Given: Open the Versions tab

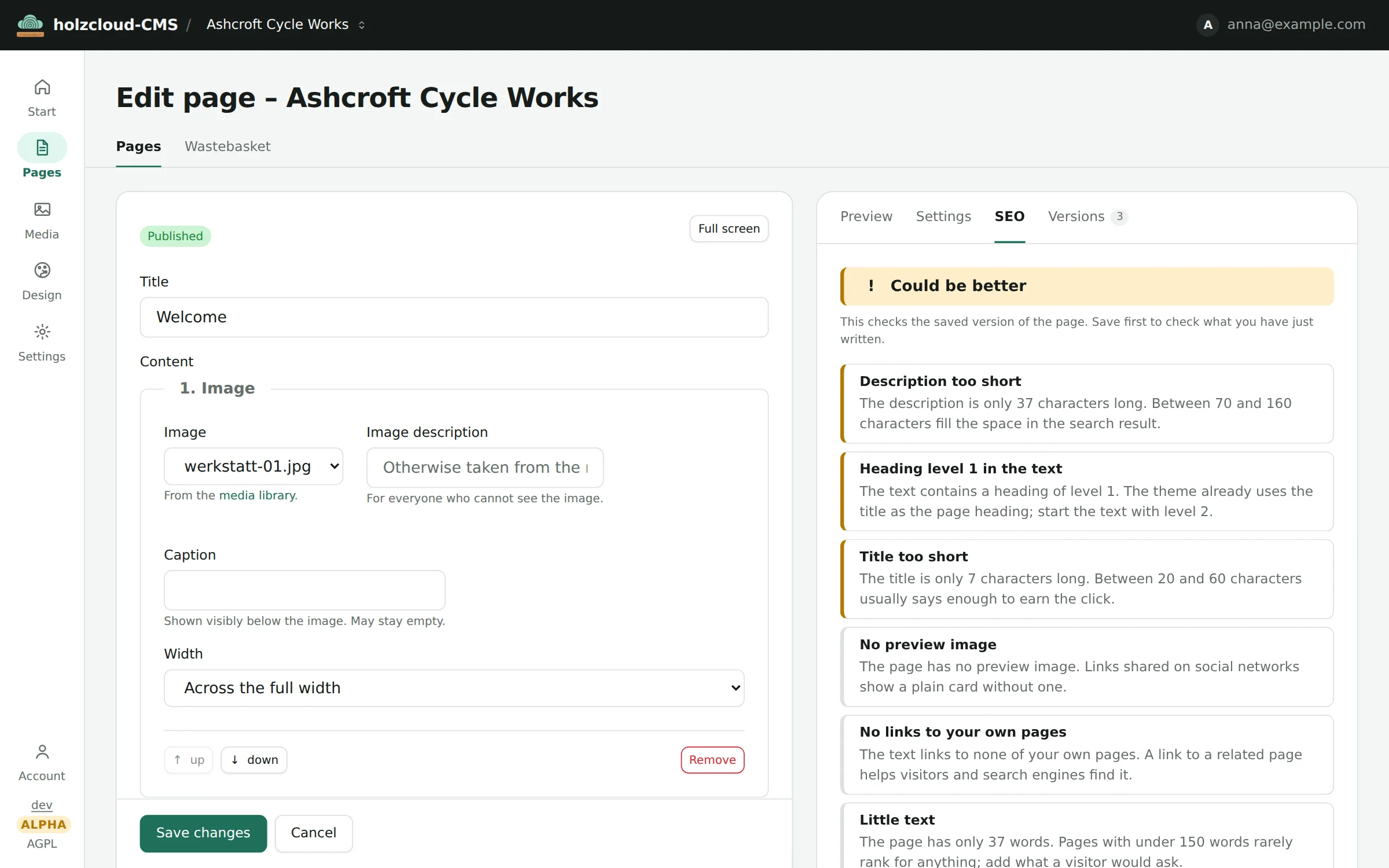Looking at the screenshot, I should 1087,216.
